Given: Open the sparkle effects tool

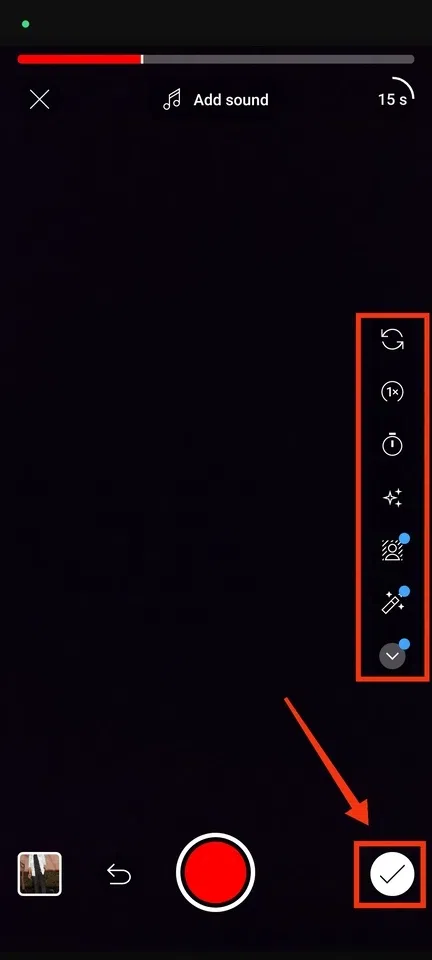Looking at the screenshot, I should coord(392,498).
